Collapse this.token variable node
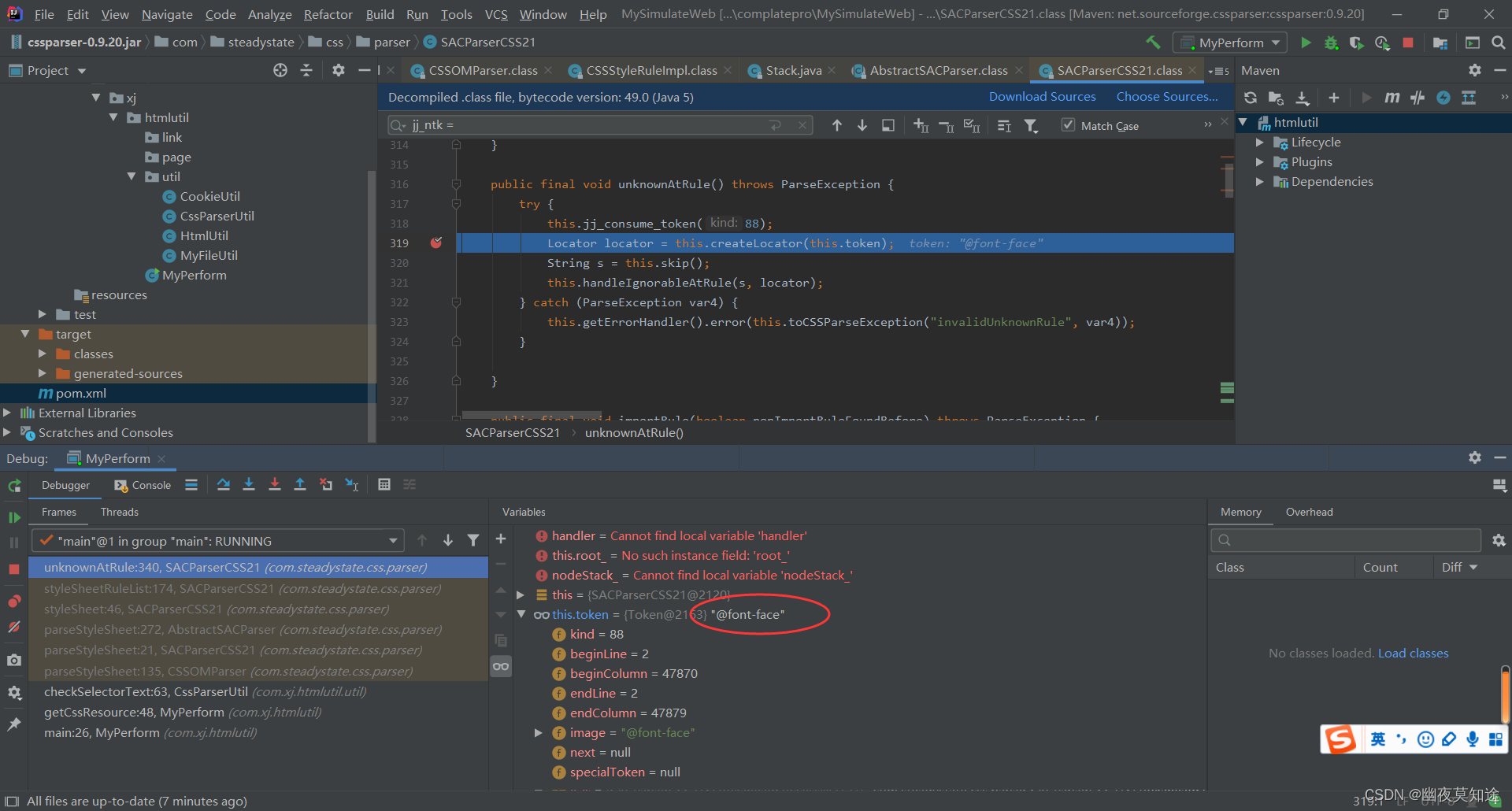The height and width of the screenshot is (811, 1512). (x=521, y=614)
